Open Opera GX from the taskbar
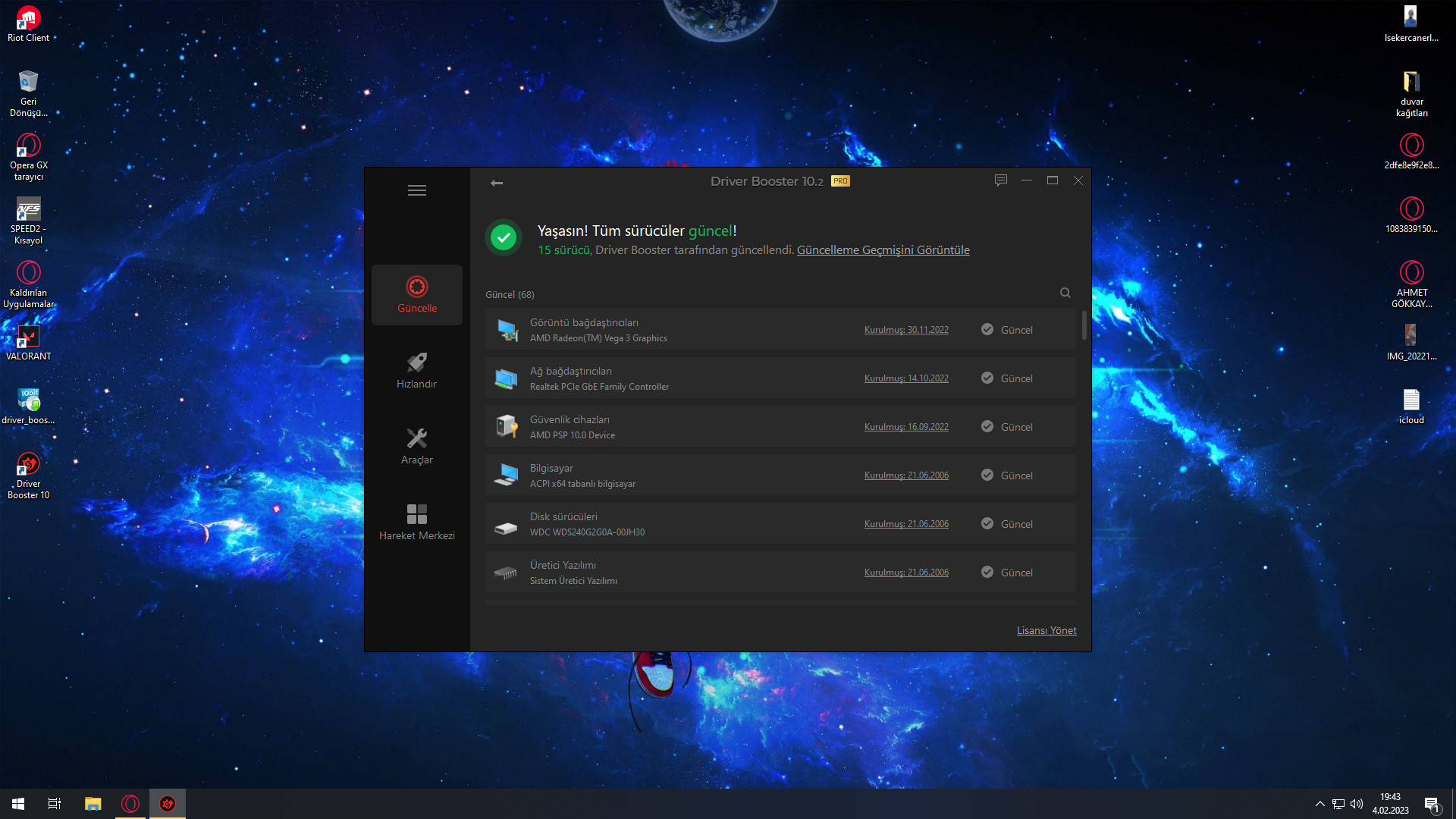 (x=130, y=804)
